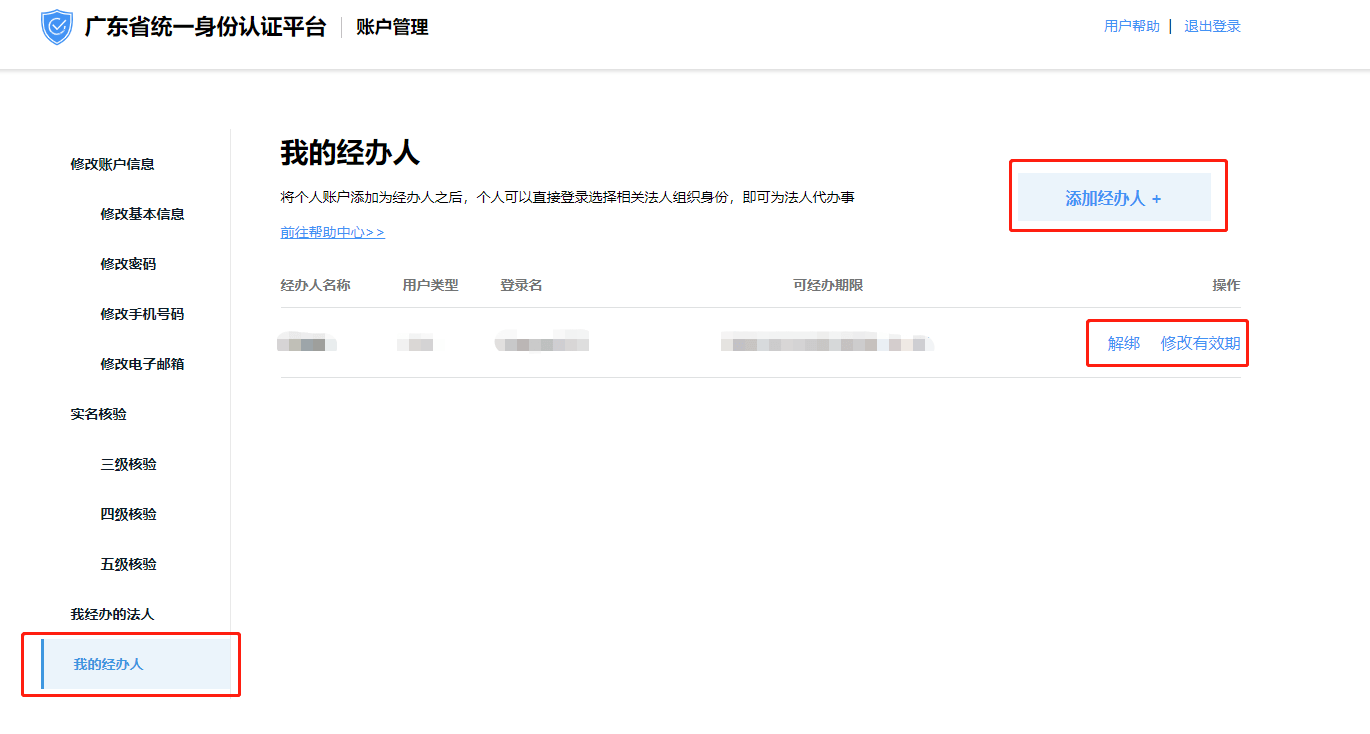Select 实名核验 section heading

click(98, 414)
